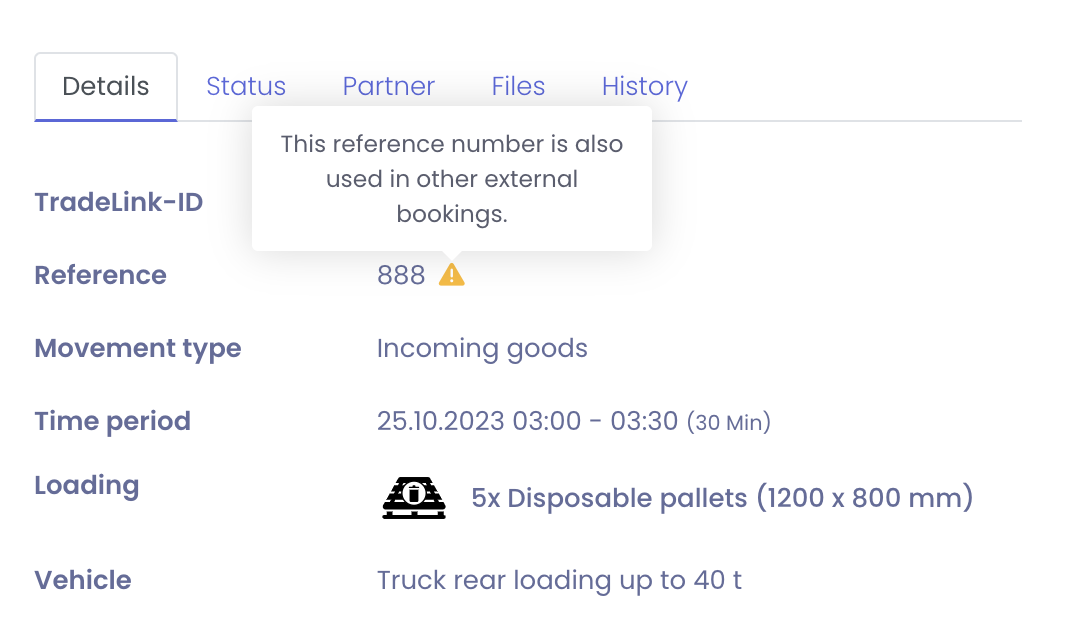Image resolution: width=1070 pixels, height=632 pixels.
Task: Select the Movement type label
Action: coord(138,349)
